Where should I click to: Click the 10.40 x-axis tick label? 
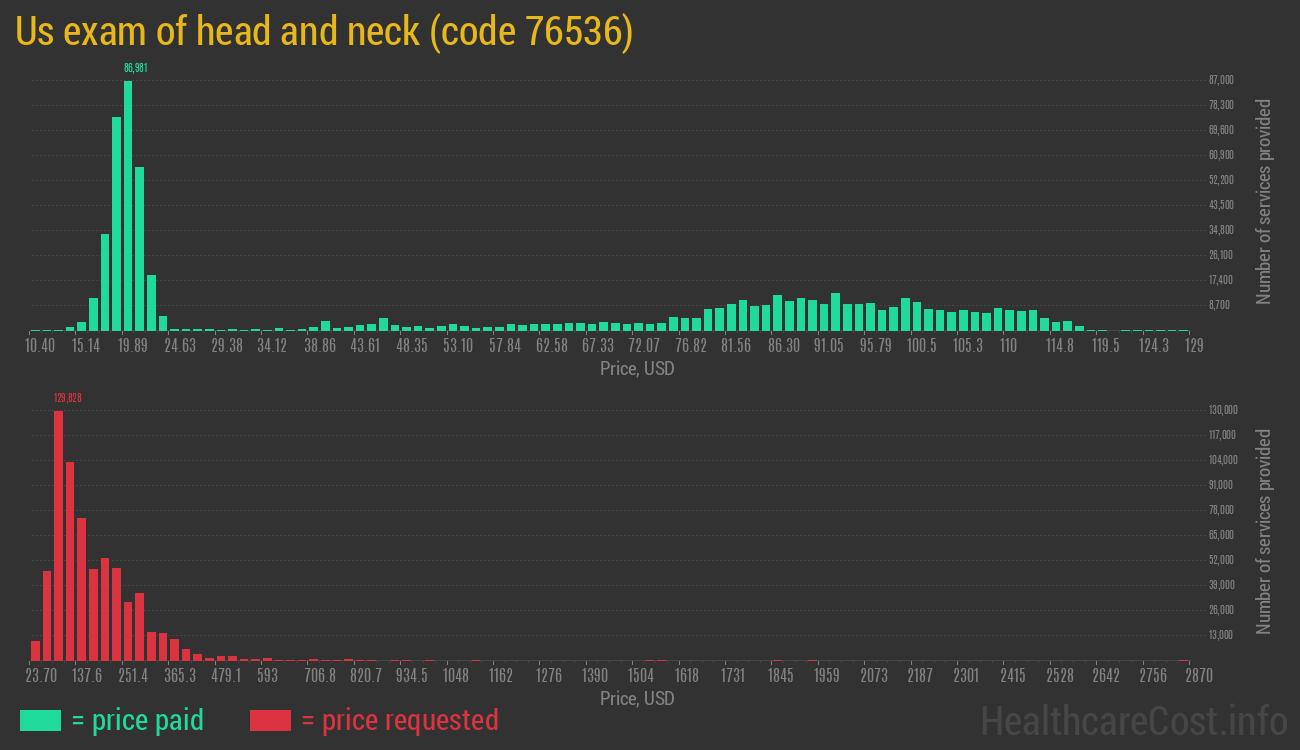(40, 346)
